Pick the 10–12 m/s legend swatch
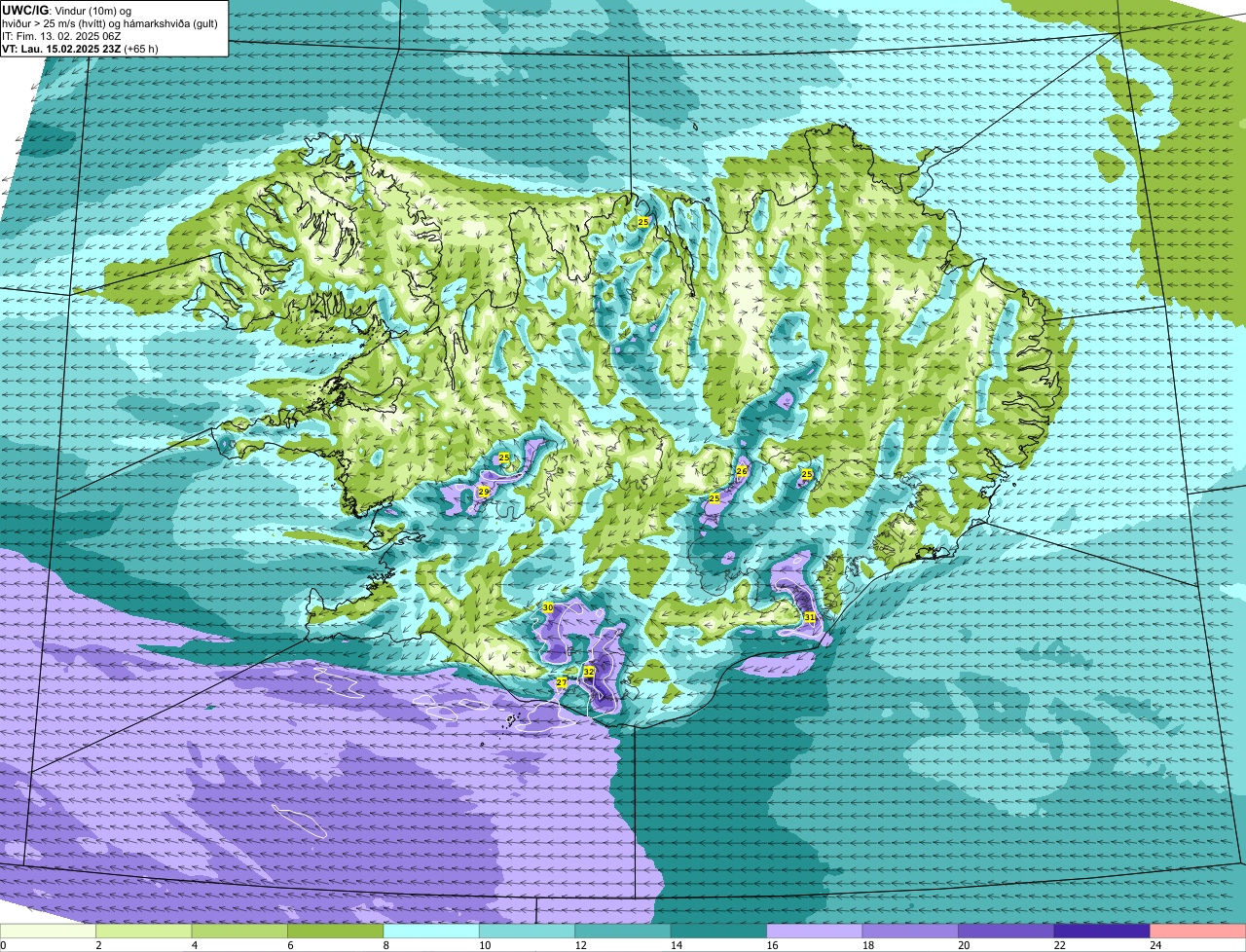The height and width of the screenshot is (952, 1246). coord(528,931)
